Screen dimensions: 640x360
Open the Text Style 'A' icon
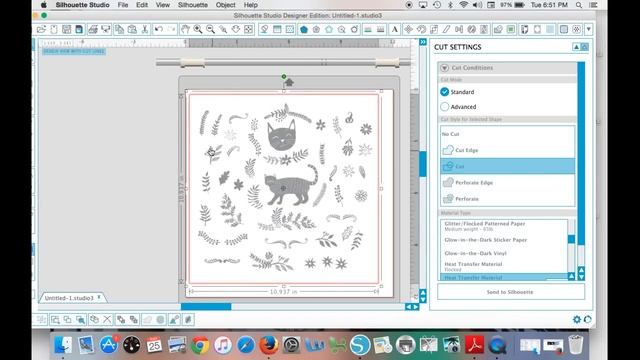click(x=395, y=29)
